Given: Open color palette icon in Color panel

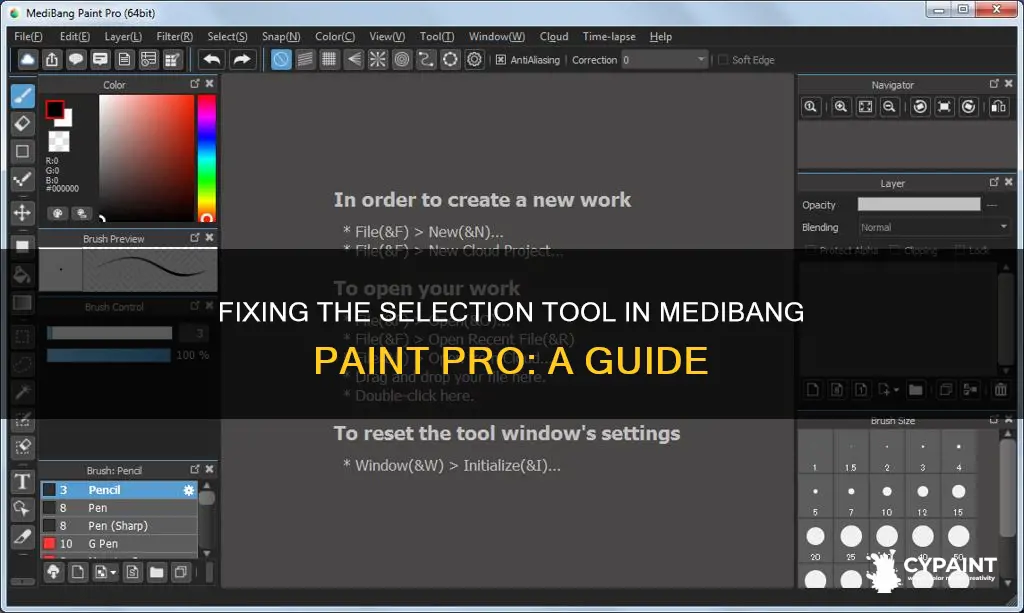Looking at the screenshot, I should coord(57,213).
